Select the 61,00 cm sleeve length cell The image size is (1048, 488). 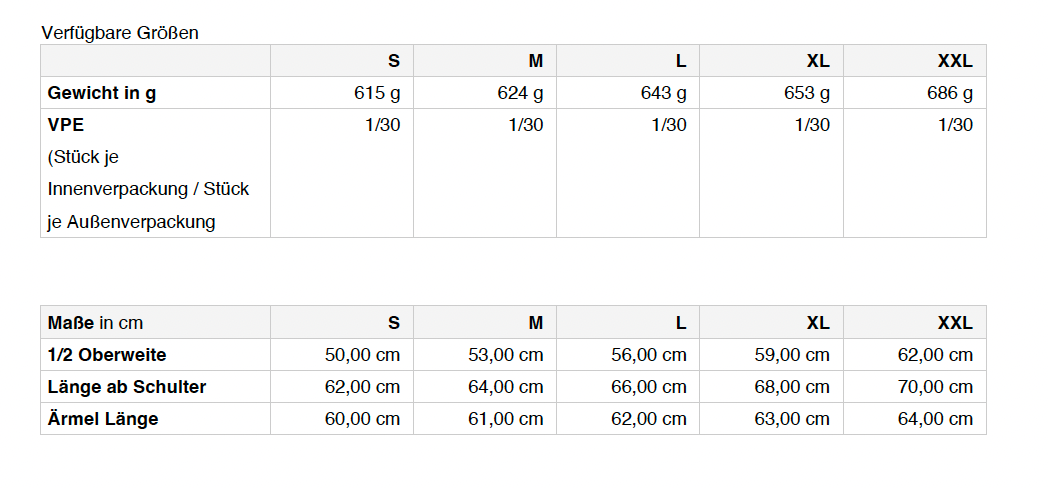point(505,419)
